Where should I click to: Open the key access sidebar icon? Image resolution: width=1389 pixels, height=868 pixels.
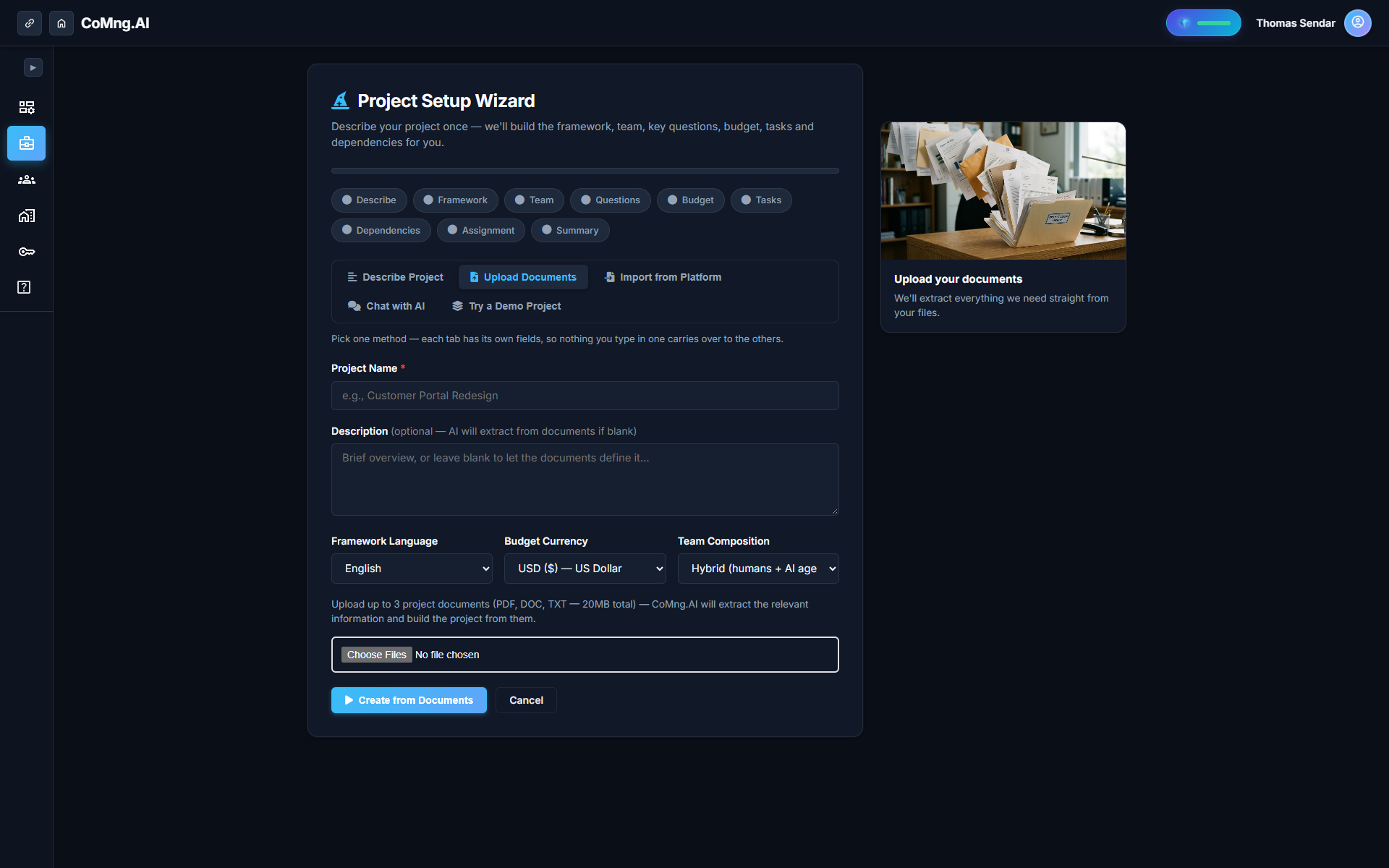coord(27,252)
